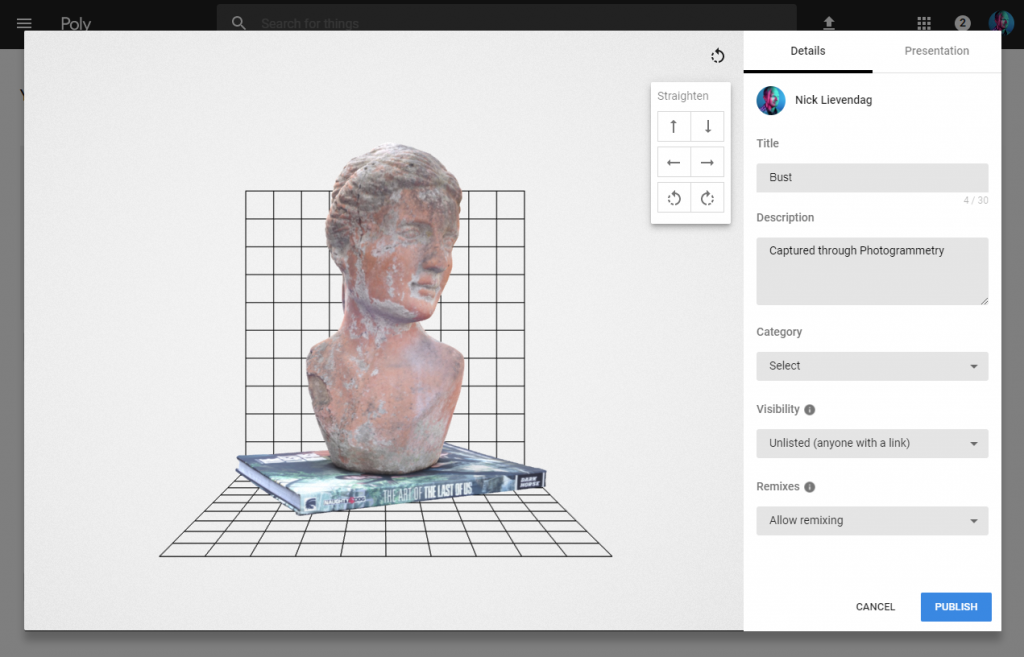The image size is (1024, 657).
Task: Open the Visibility Unlisted dropdown
Action: click(x=872, y=443)
